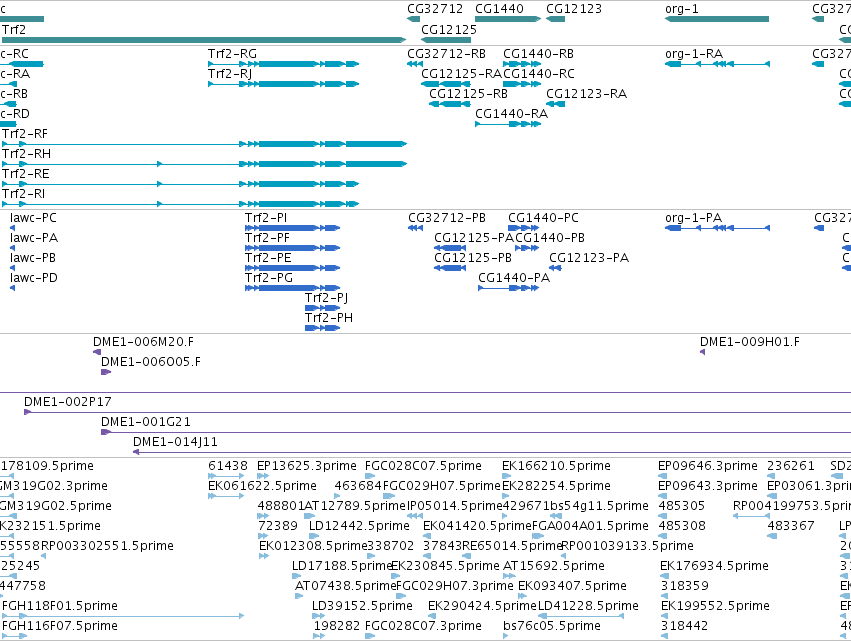Select transcript Trf2-RE
The width and height of the screenshot is (851, 641).
coord(181,184)
